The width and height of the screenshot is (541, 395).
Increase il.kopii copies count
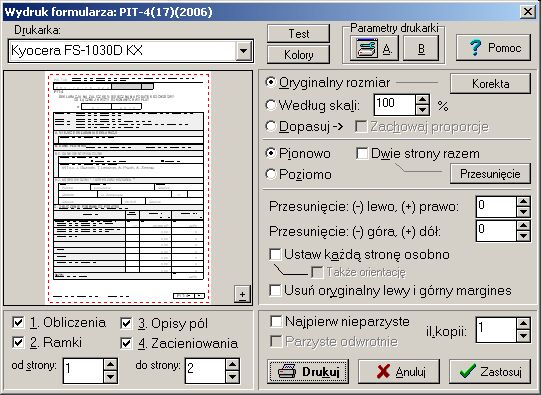(523, 324)
